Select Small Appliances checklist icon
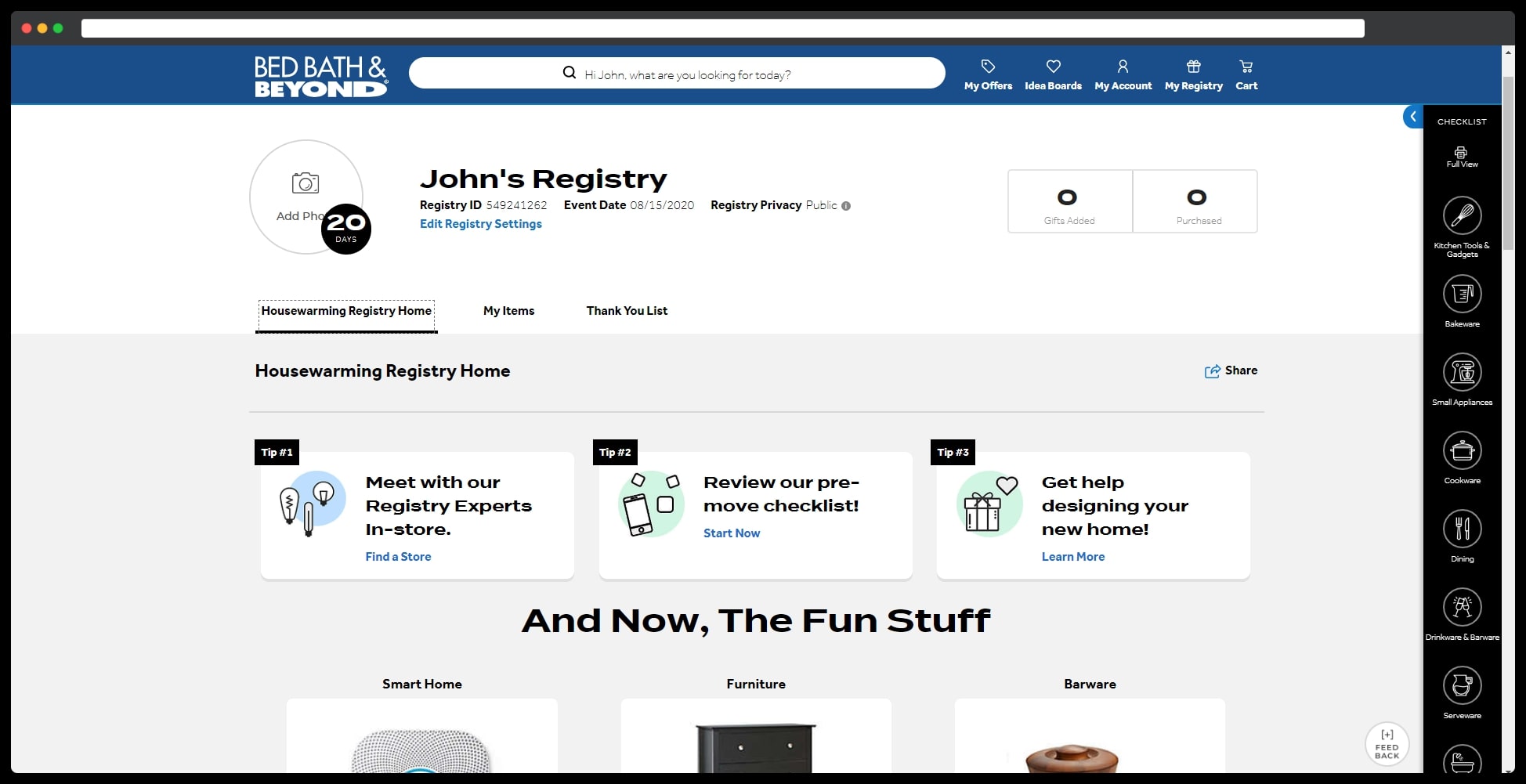Image resolution: width=1526 pixels, height=784 pixels. click(1462, 372)
